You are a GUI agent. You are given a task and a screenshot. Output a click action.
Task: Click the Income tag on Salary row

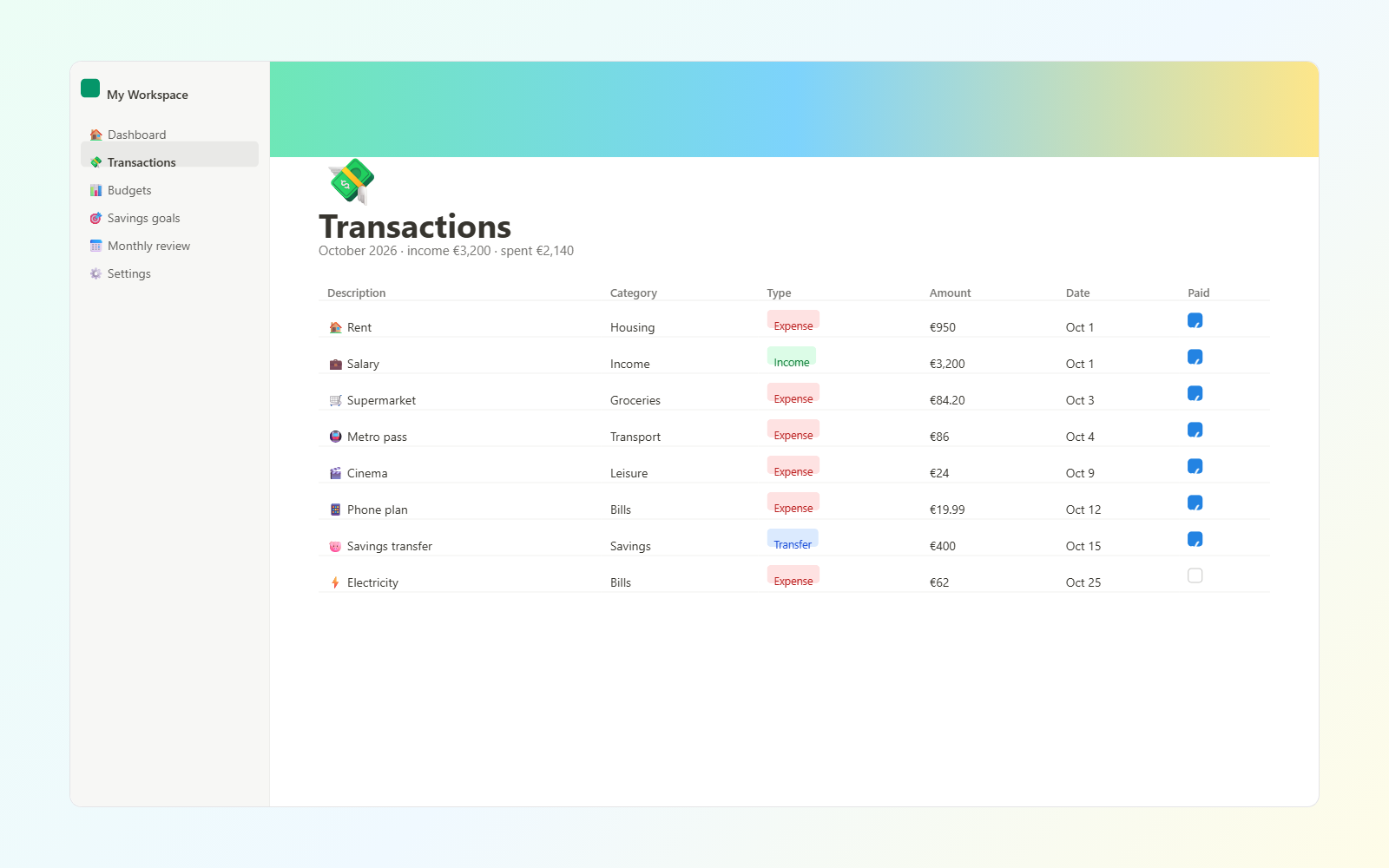[792, 358]
